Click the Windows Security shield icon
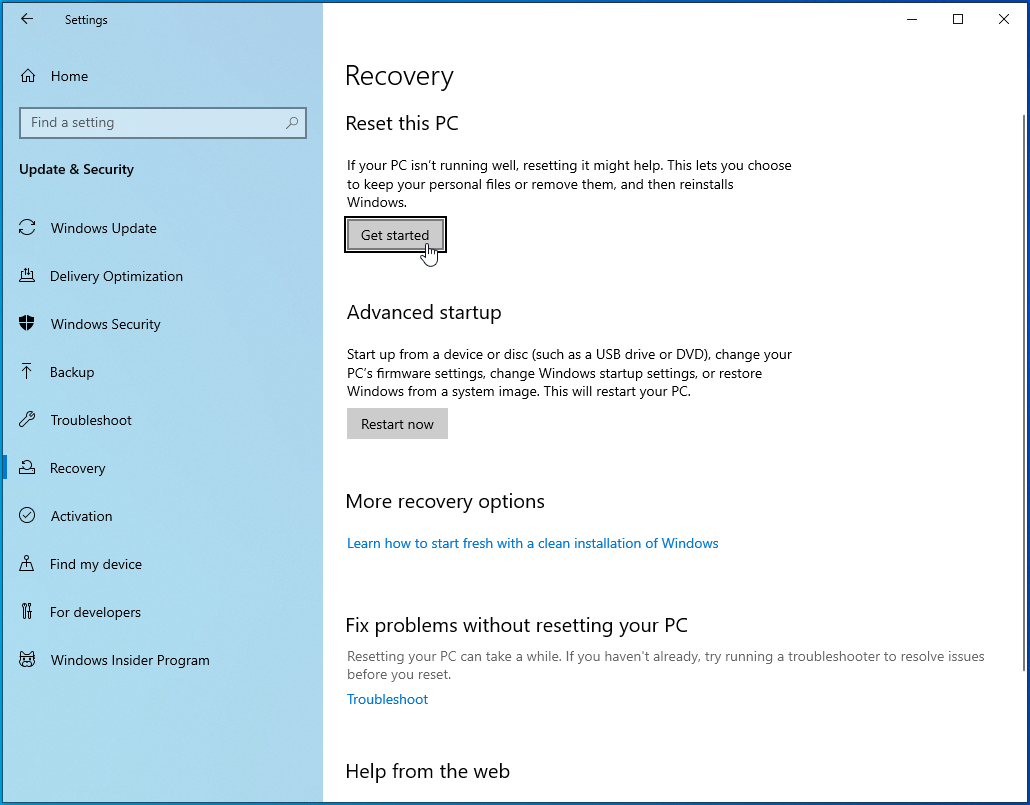Screen dimensions: 1030x805 (28, 324)
